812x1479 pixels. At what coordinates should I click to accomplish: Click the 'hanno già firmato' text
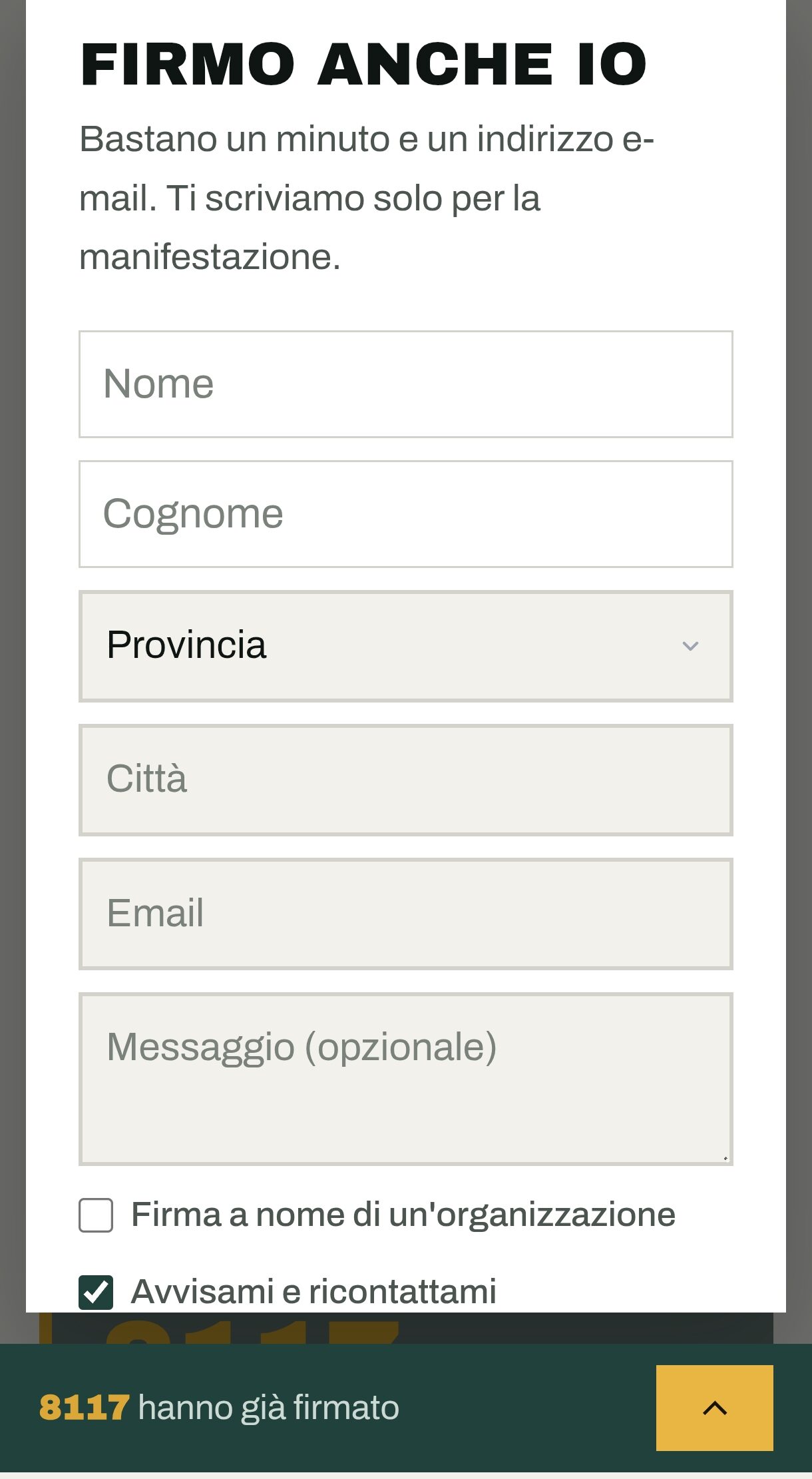point(268,1408)
